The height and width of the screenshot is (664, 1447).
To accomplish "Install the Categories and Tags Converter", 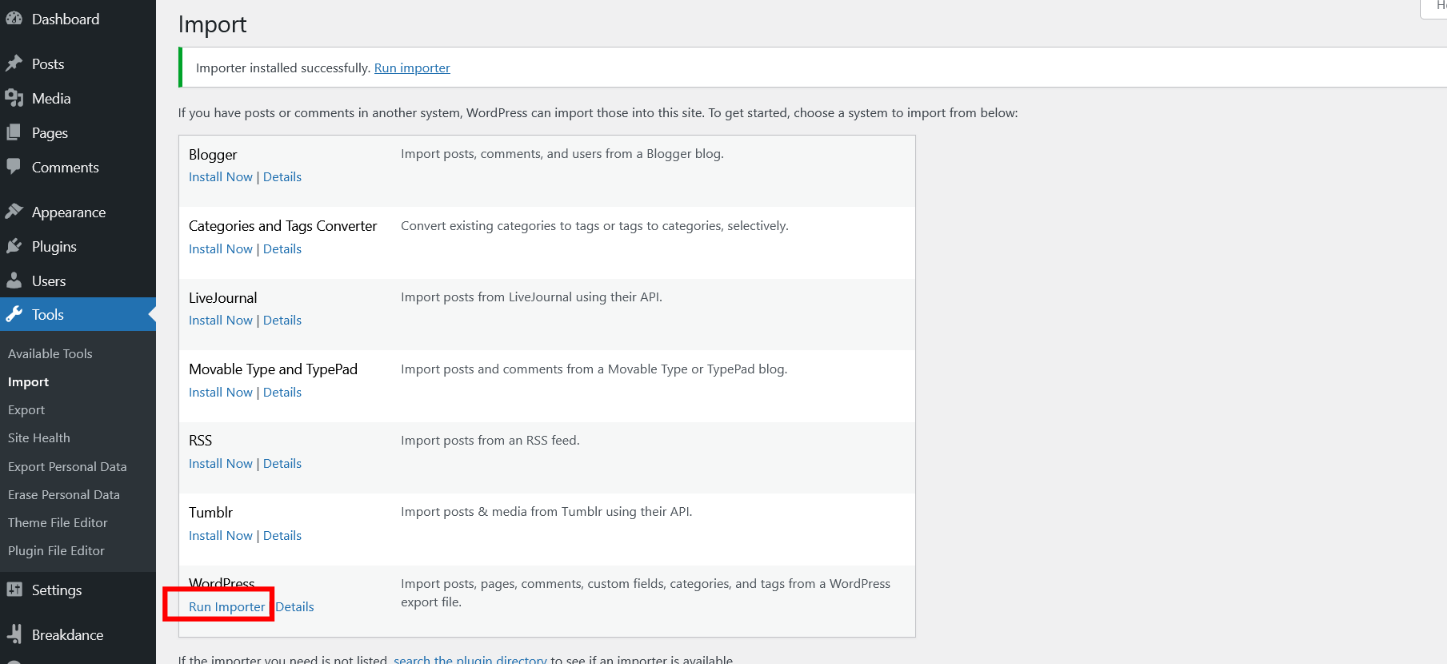I will pos(221,249).
